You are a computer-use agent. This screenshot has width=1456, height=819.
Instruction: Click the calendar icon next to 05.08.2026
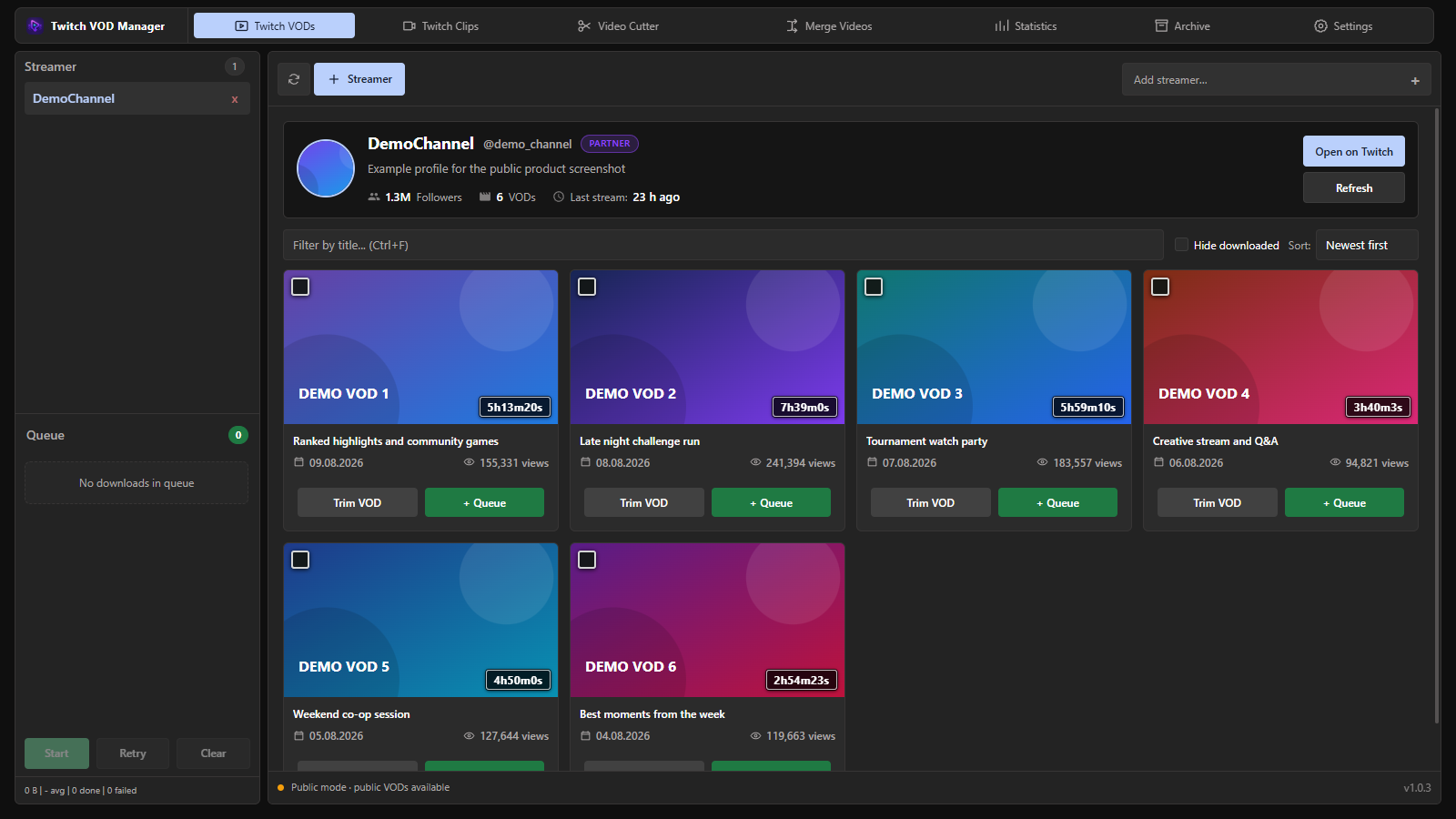[x=298, y=735]
